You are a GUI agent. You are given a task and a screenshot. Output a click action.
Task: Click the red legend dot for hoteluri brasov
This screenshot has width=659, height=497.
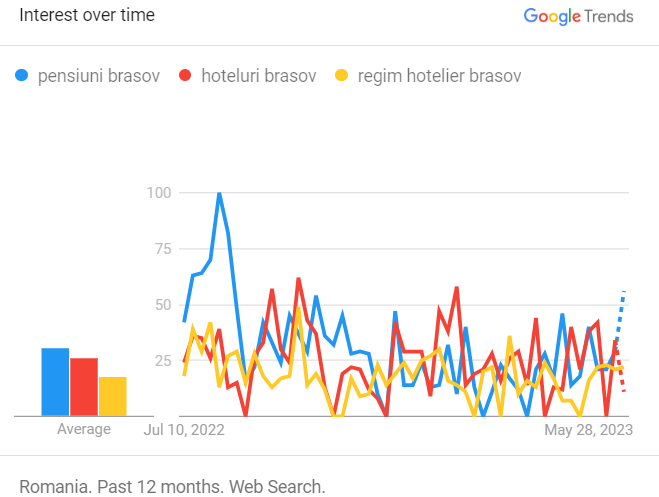pyautogui.click(x=185, y=76)
